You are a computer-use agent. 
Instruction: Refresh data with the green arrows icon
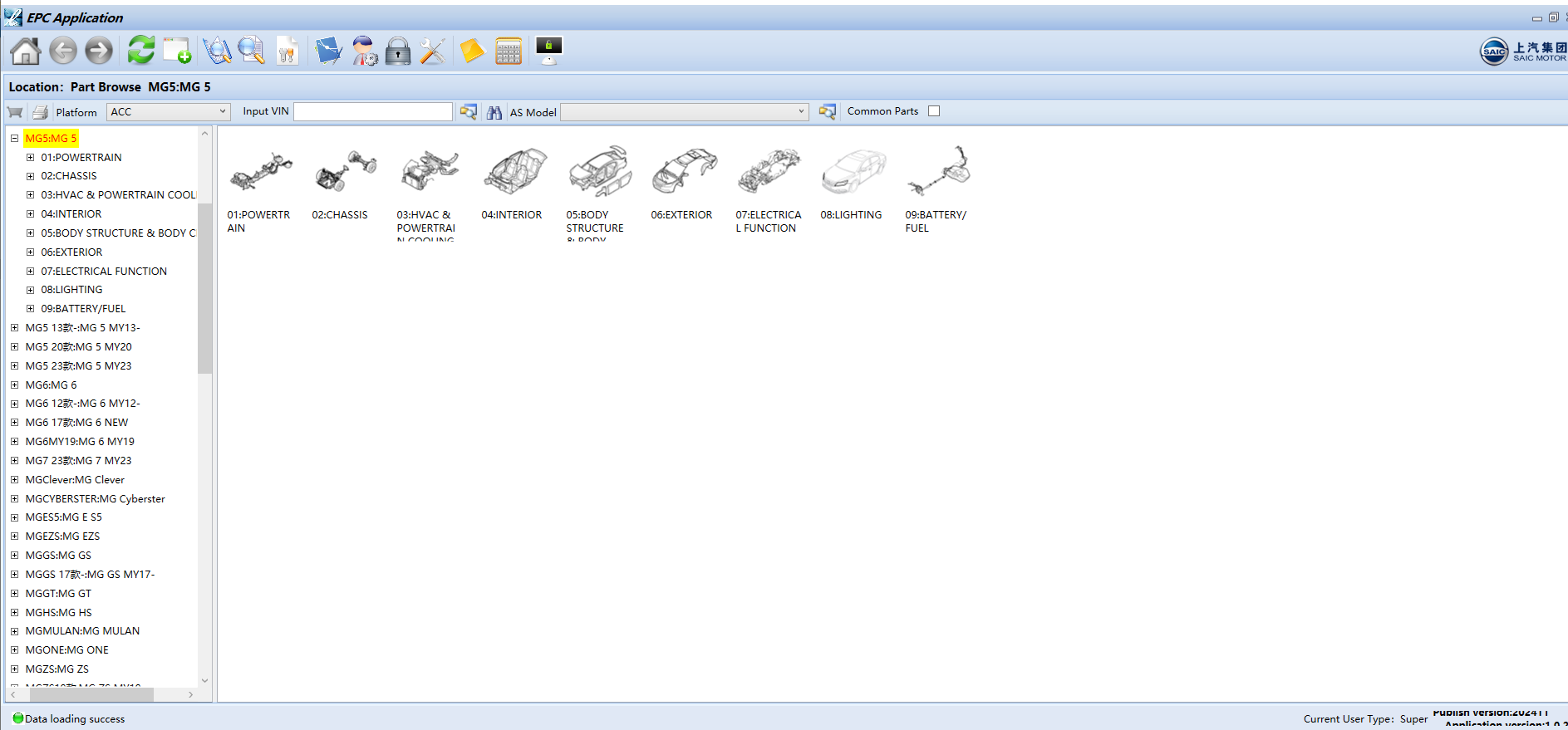point(141,51)
